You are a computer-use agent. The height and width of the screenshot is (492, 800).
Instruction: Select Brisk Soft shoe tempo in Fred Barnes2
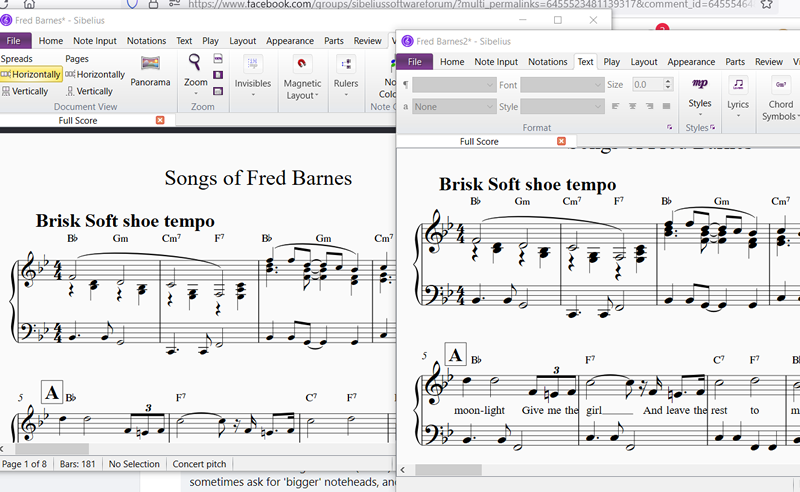coord(528,184)
